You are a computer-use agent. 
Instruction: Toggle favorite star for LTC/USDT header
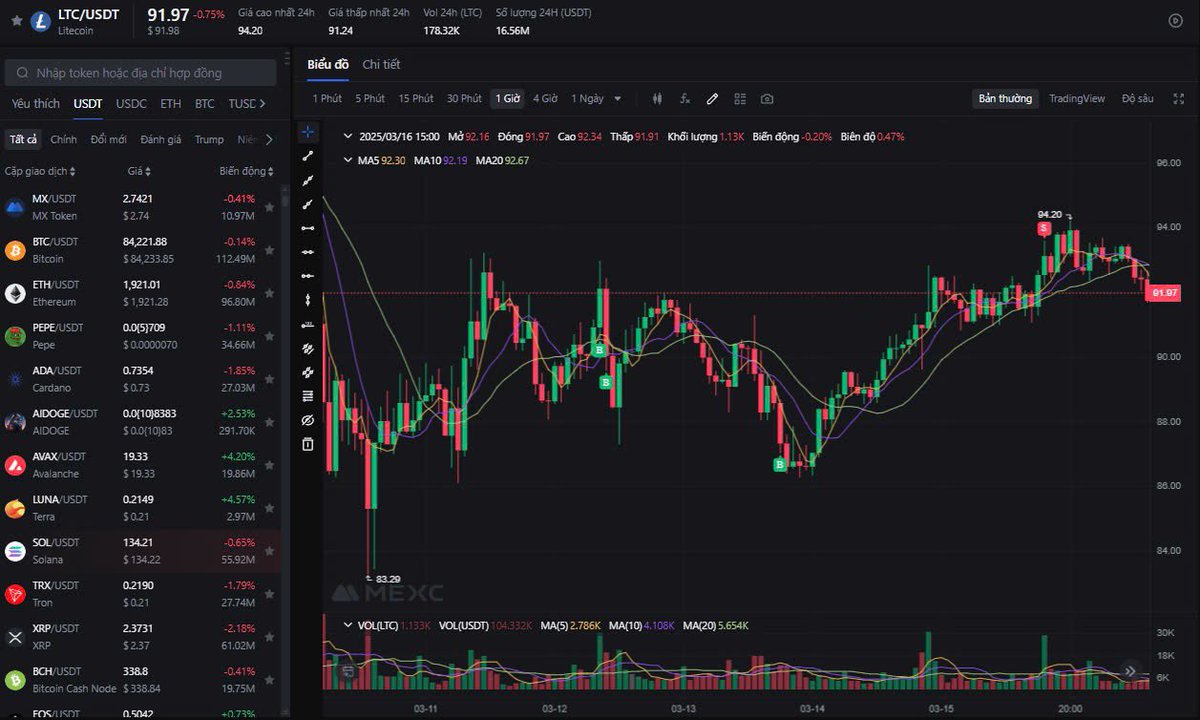point(16,20)
